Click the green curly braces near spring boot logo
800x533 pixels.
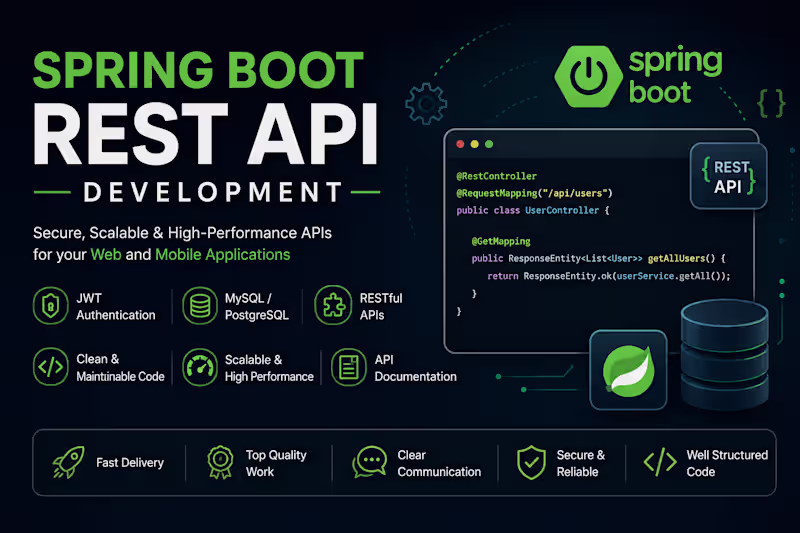point(771,104)
